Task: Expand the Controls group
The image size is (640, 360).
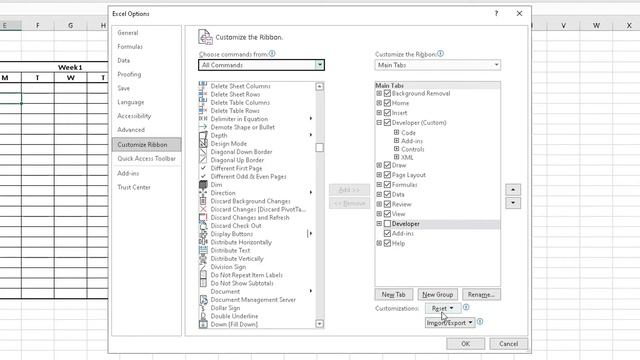Action: click(396, 149)
